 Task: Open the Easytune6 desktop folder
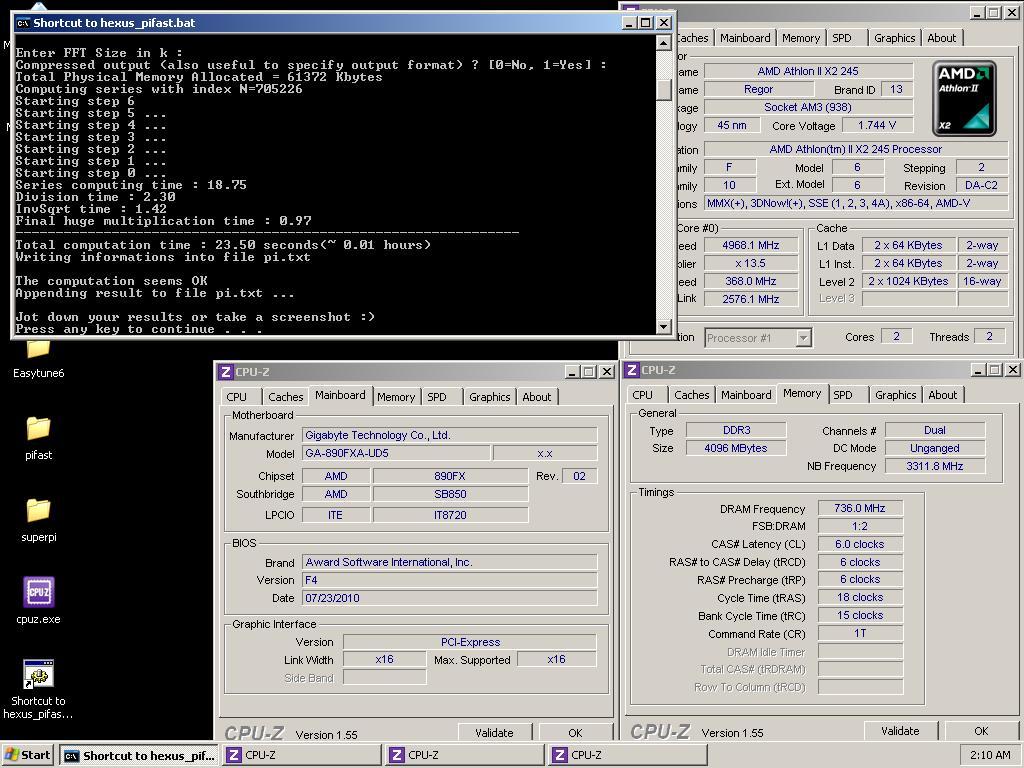click(38, 359)
